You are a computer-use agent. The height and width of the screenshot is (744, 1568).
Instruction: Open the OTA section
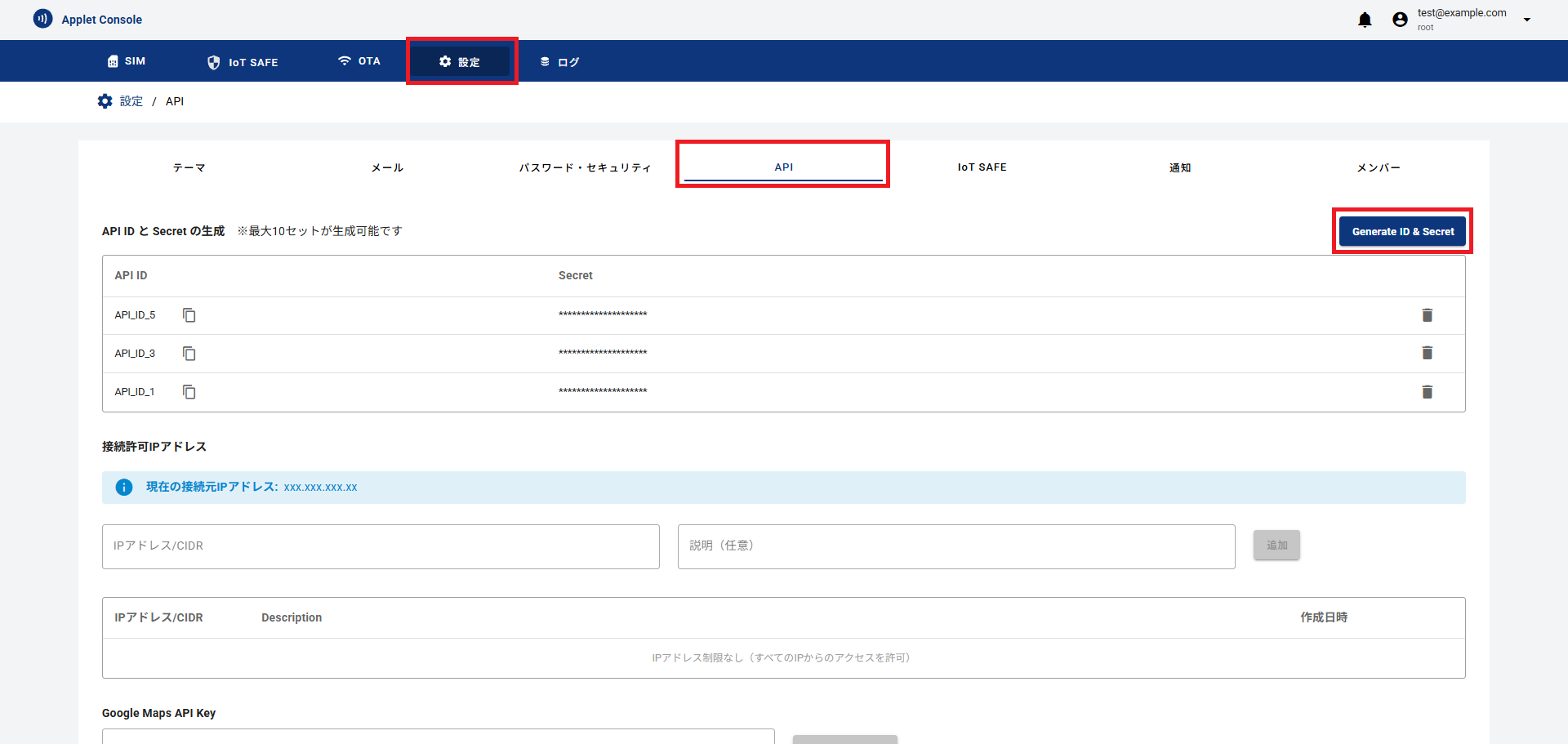359,61
